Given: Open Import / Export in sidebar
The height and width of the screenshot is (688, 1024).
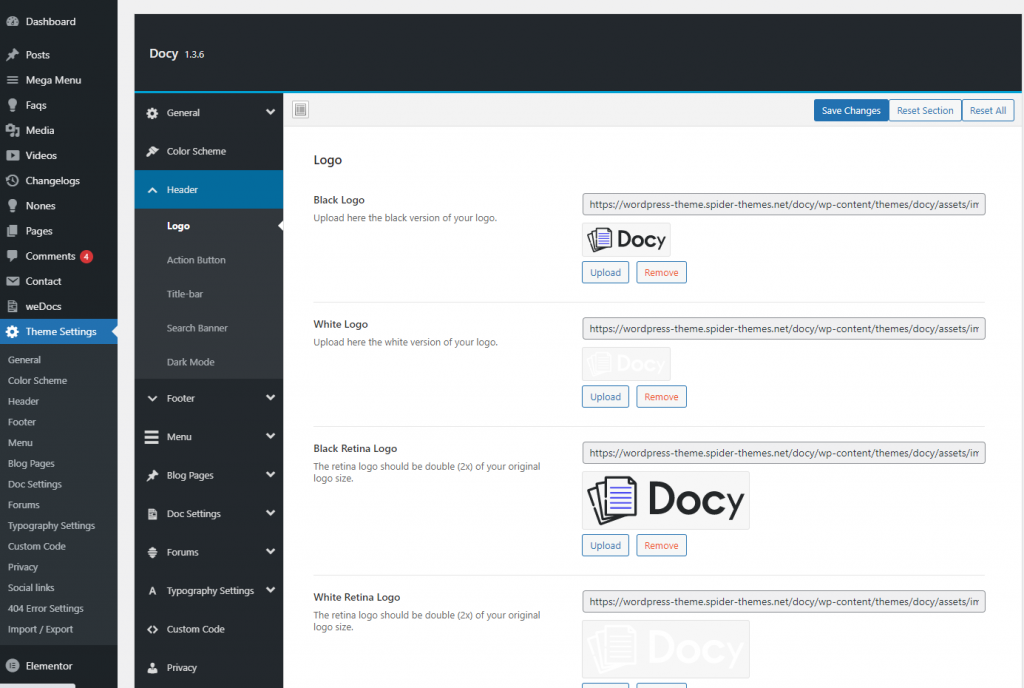Looking at the screenshot, I should (40, 629).
